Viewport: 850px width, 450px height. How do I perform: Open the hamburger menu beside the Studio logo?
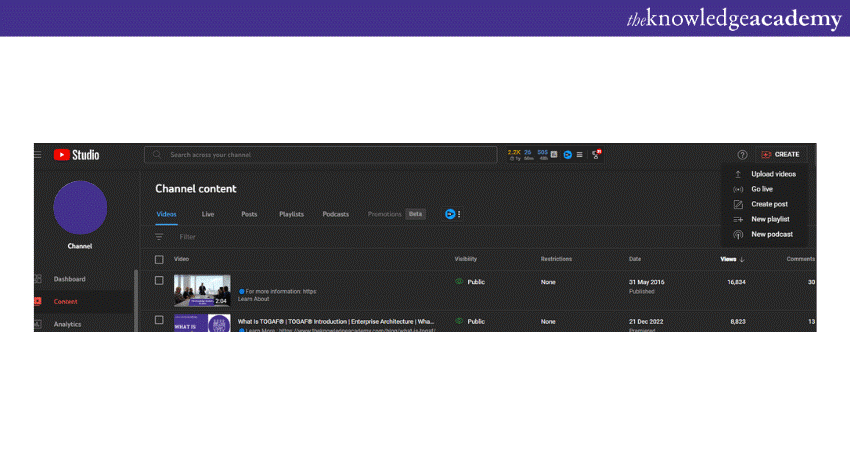38,155
